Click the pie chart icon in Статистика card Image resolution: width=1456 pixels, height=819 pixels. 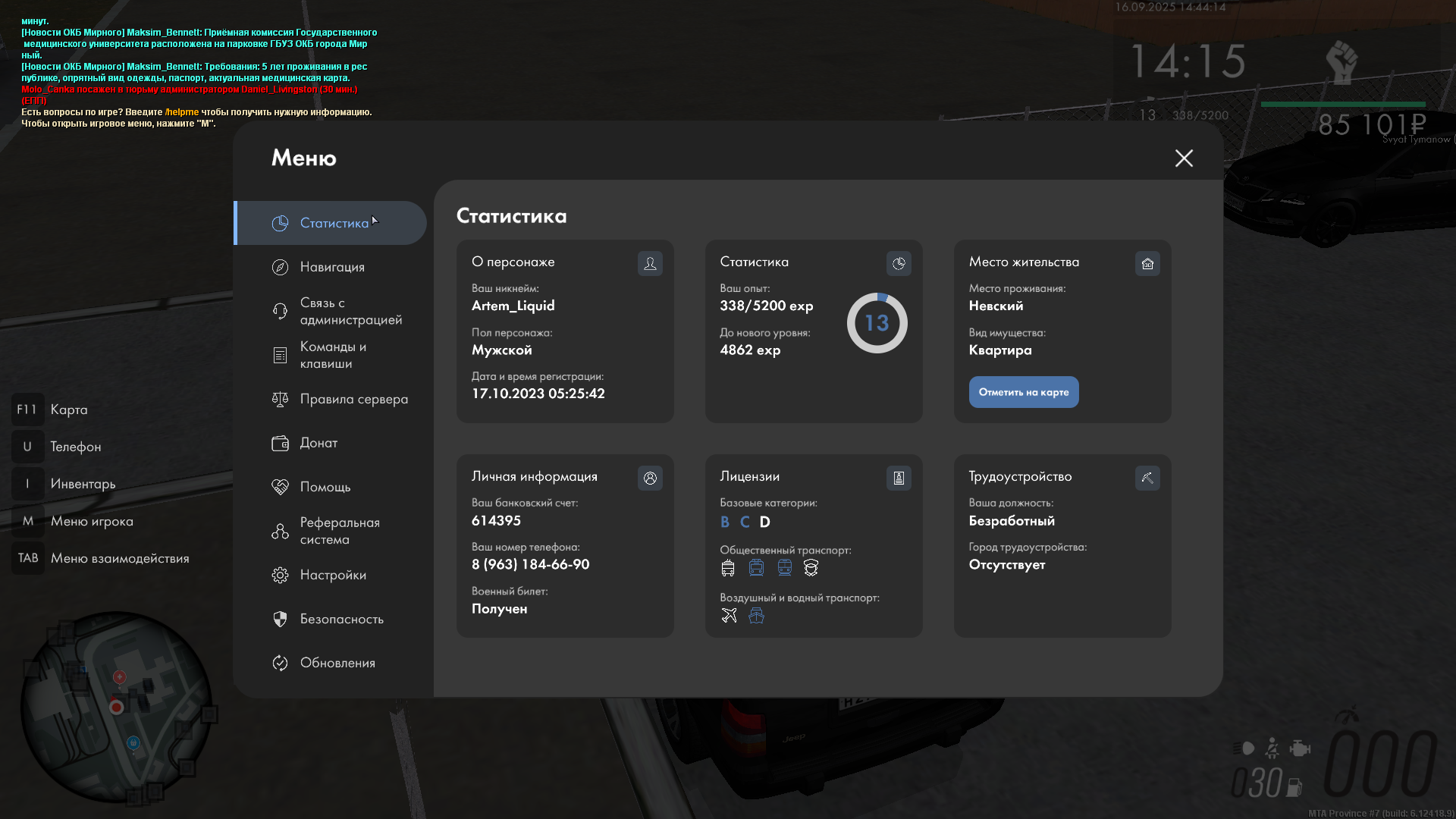(x=899, y=263)
